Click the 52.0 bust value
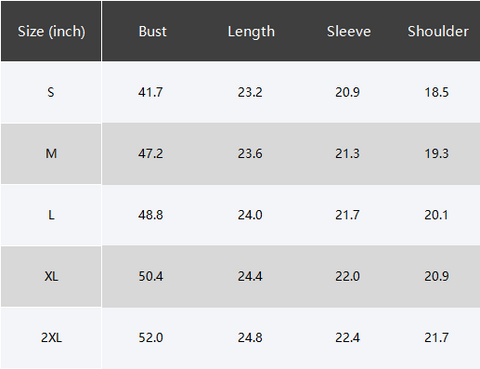Image resolution: width=480 pixels, height=369 pixels. (151, 338)
